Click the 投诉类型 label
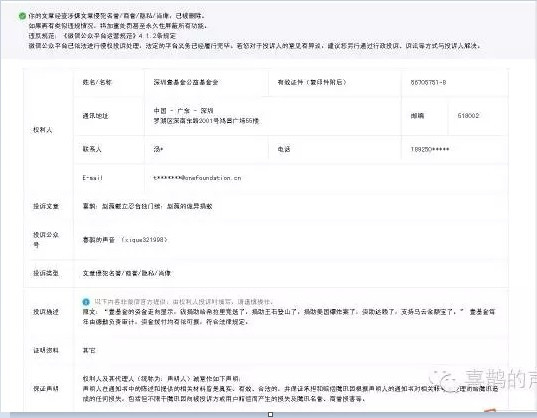 pos(46,273)
